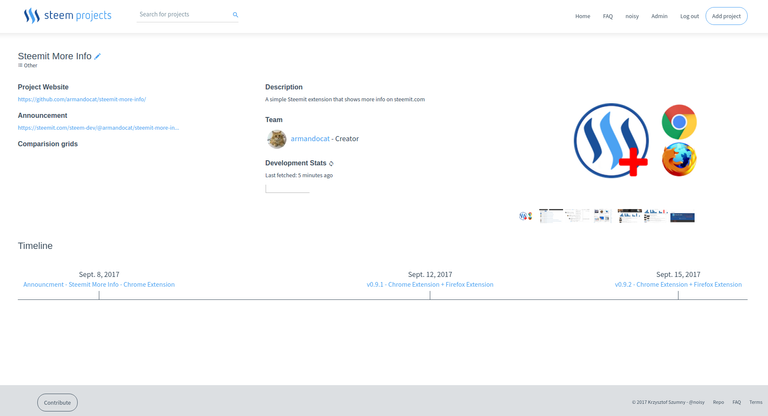This screenshot has height=416, width=768.
Task: Click the Announcement heading
Action: [x=42, y=115]
